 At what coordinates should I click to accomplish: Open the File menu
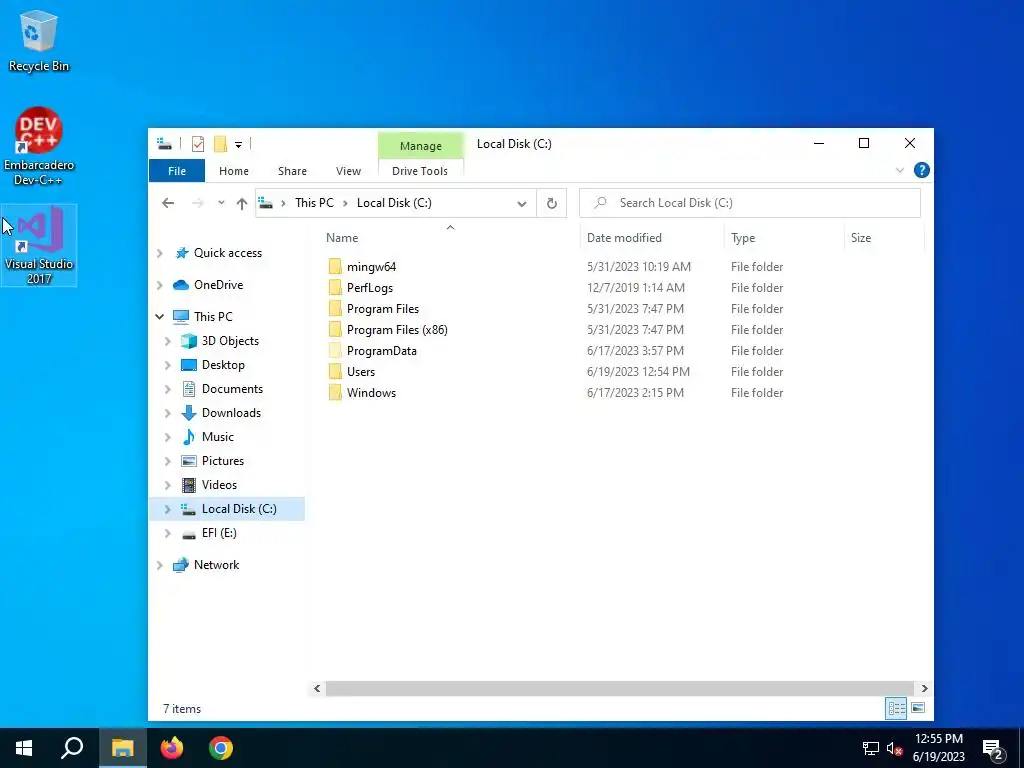[177, 171]
